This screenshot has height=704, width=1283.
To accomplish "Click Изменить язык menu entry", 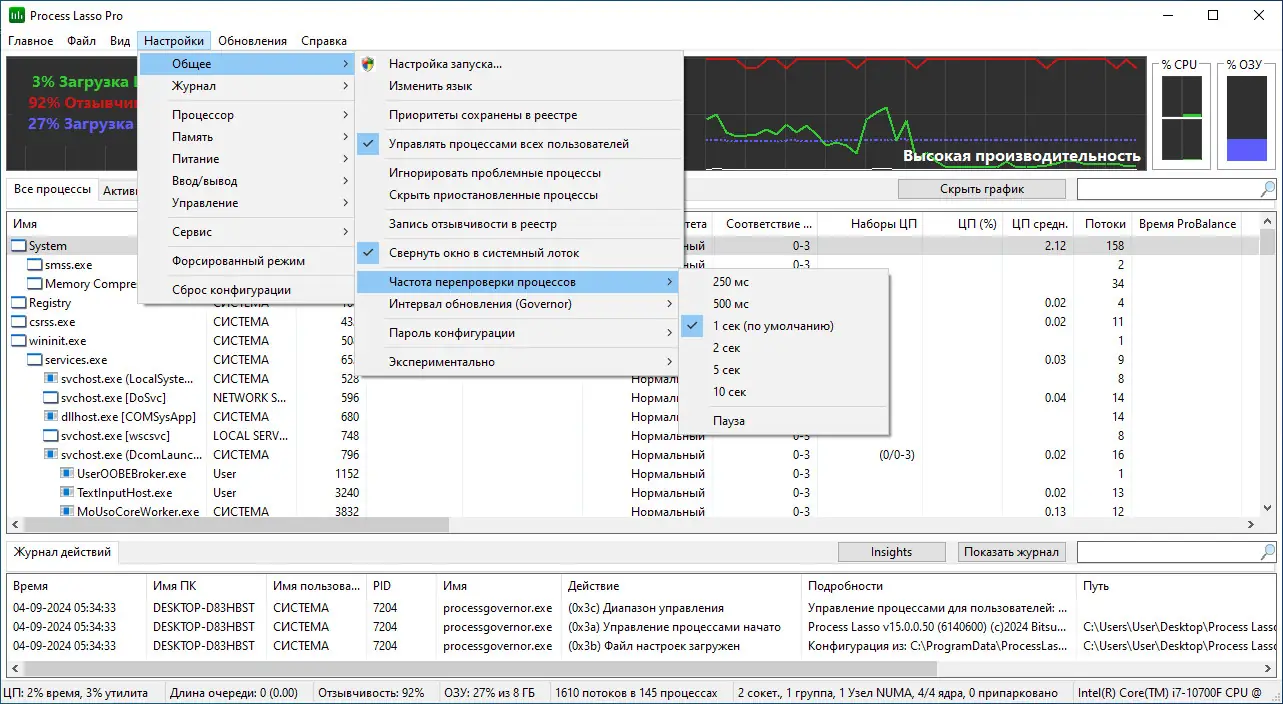I will (x=519, y=86).
